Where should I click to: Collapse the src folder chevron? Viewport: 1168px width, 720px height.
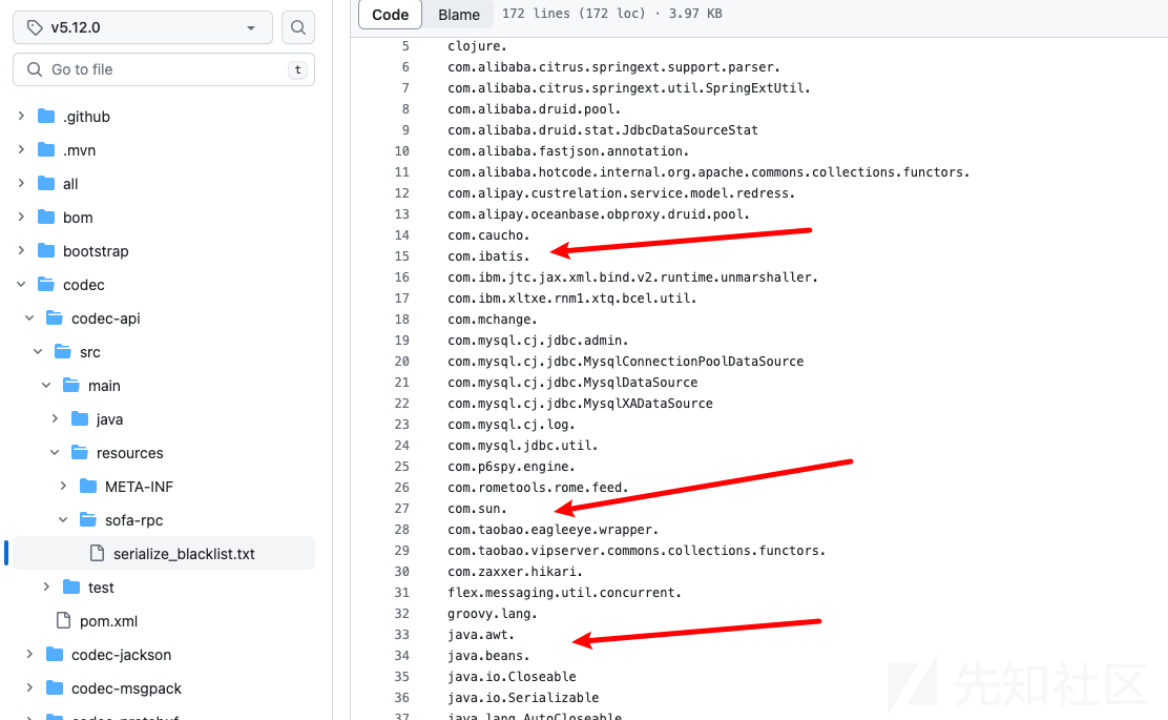coord(38,351)
